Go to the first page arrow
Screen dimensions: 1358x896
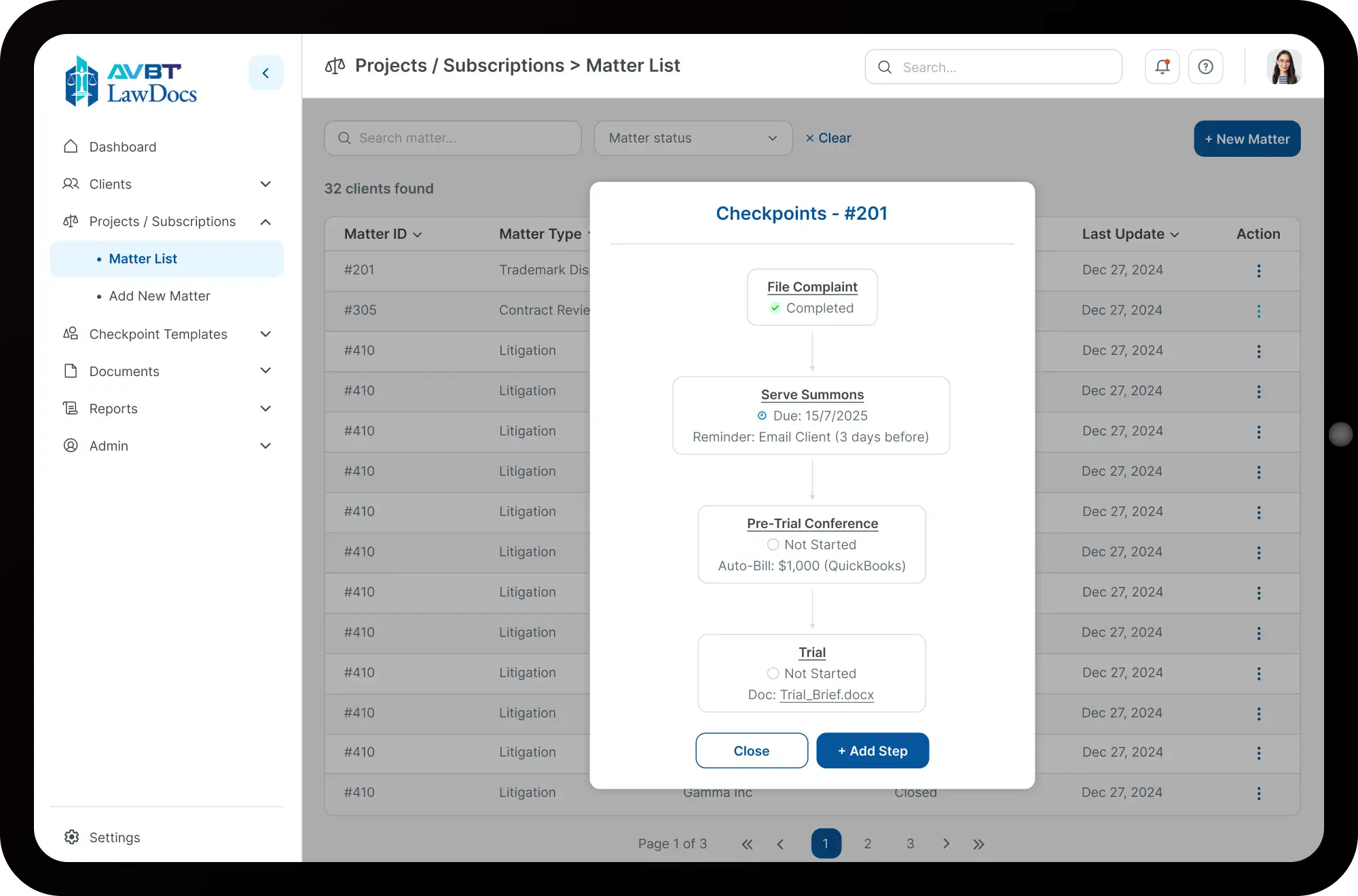[x=747, y=844]
